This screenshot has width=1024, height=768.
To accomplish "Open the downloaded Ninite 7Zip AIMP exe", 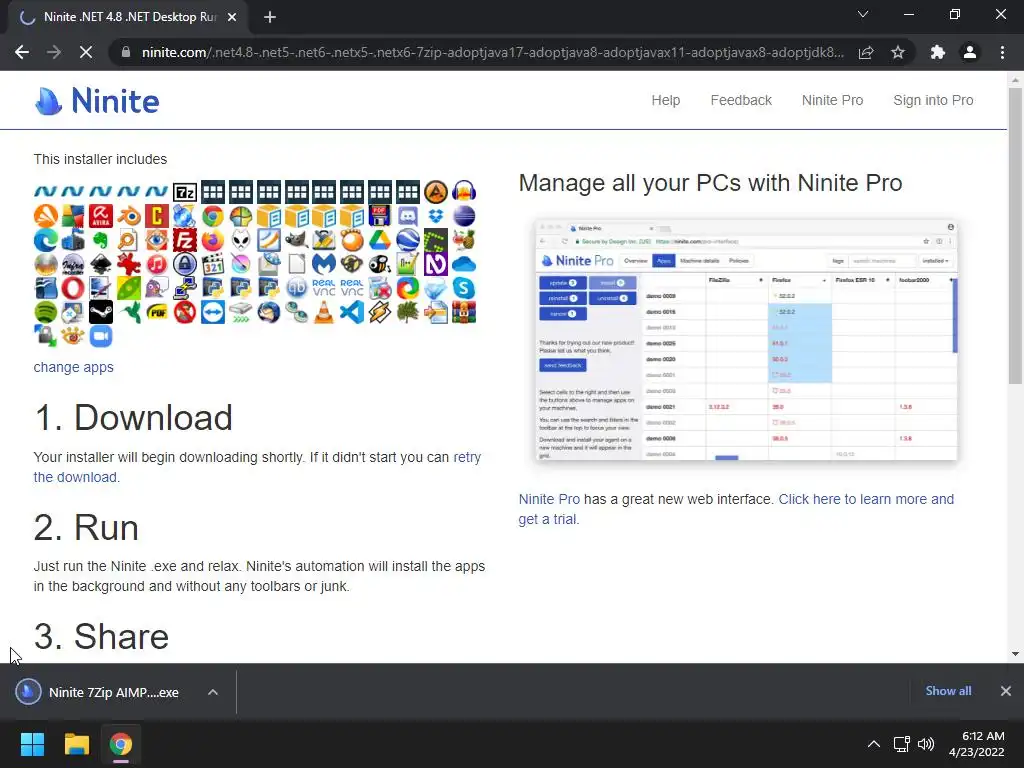I will point(98,692).
